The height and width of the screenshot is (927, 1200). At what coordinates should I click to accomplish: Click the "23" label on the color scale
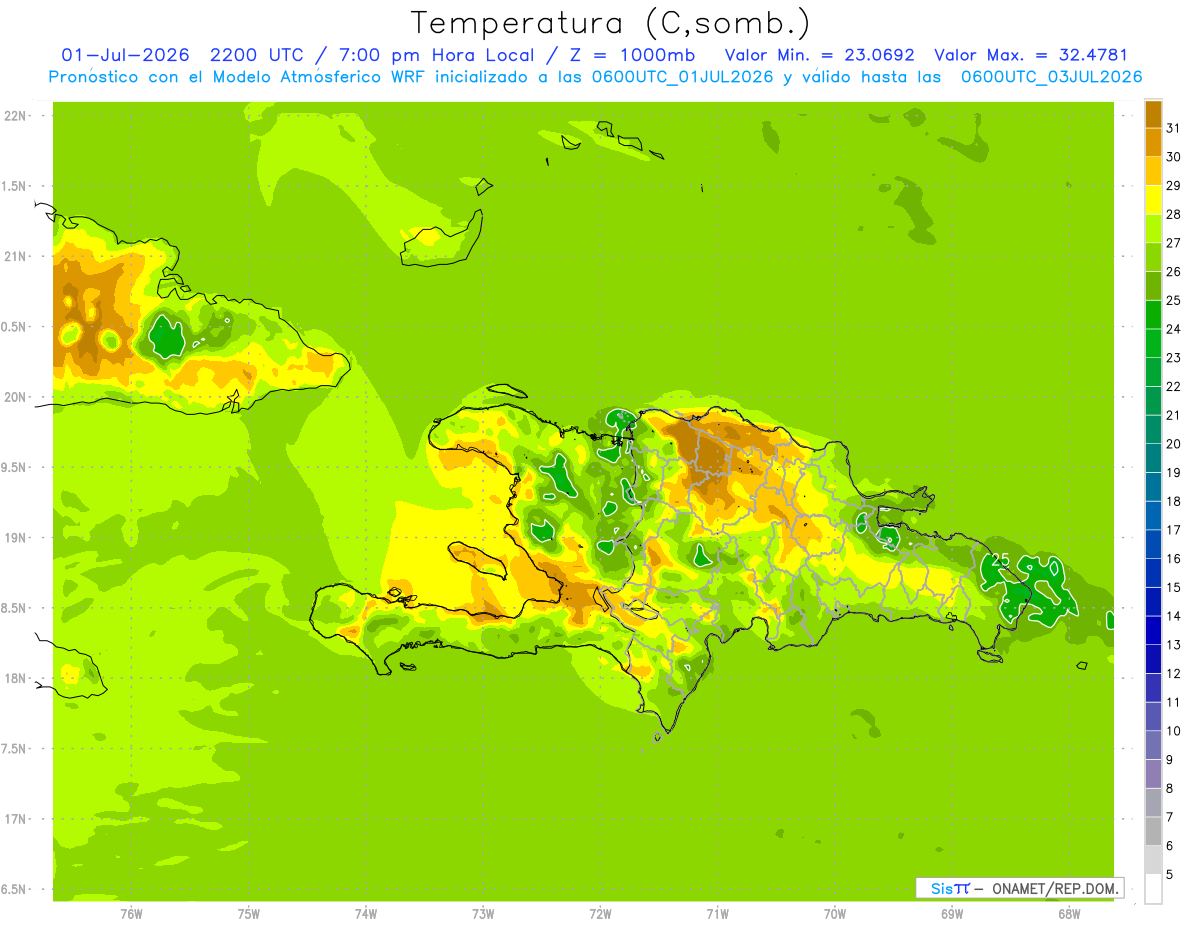point(1173,358)
